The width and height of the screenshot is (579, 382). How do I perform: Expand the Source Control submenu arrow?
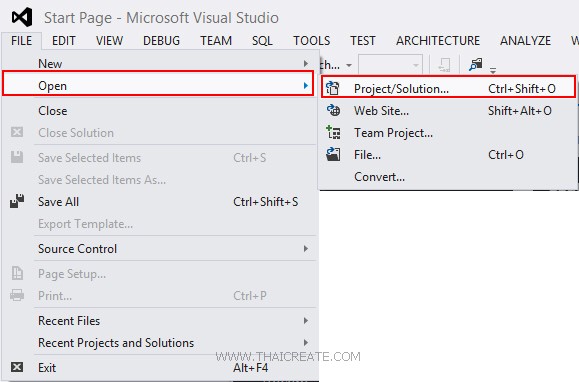click(305, 248)
